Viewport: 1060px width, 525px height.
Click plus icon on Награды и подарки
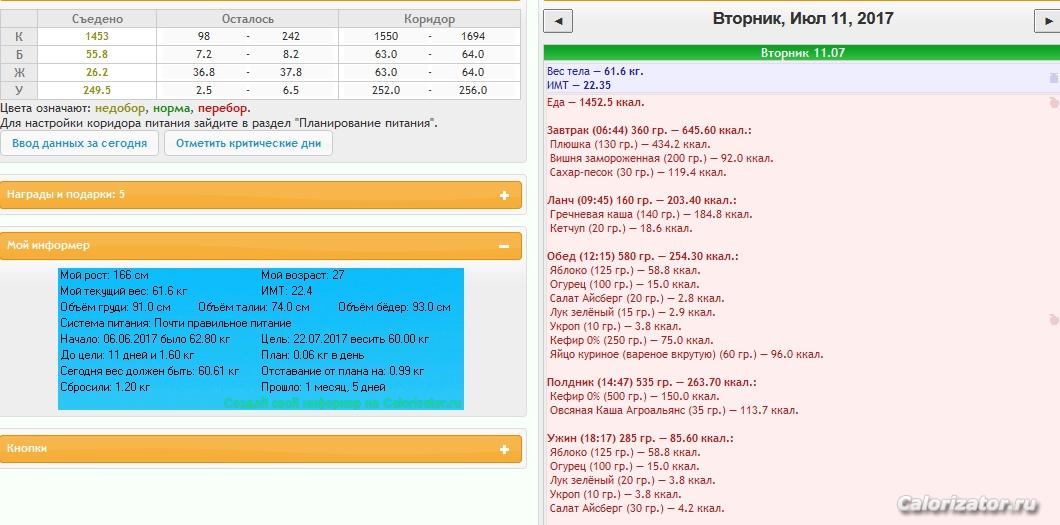[504, 195]
